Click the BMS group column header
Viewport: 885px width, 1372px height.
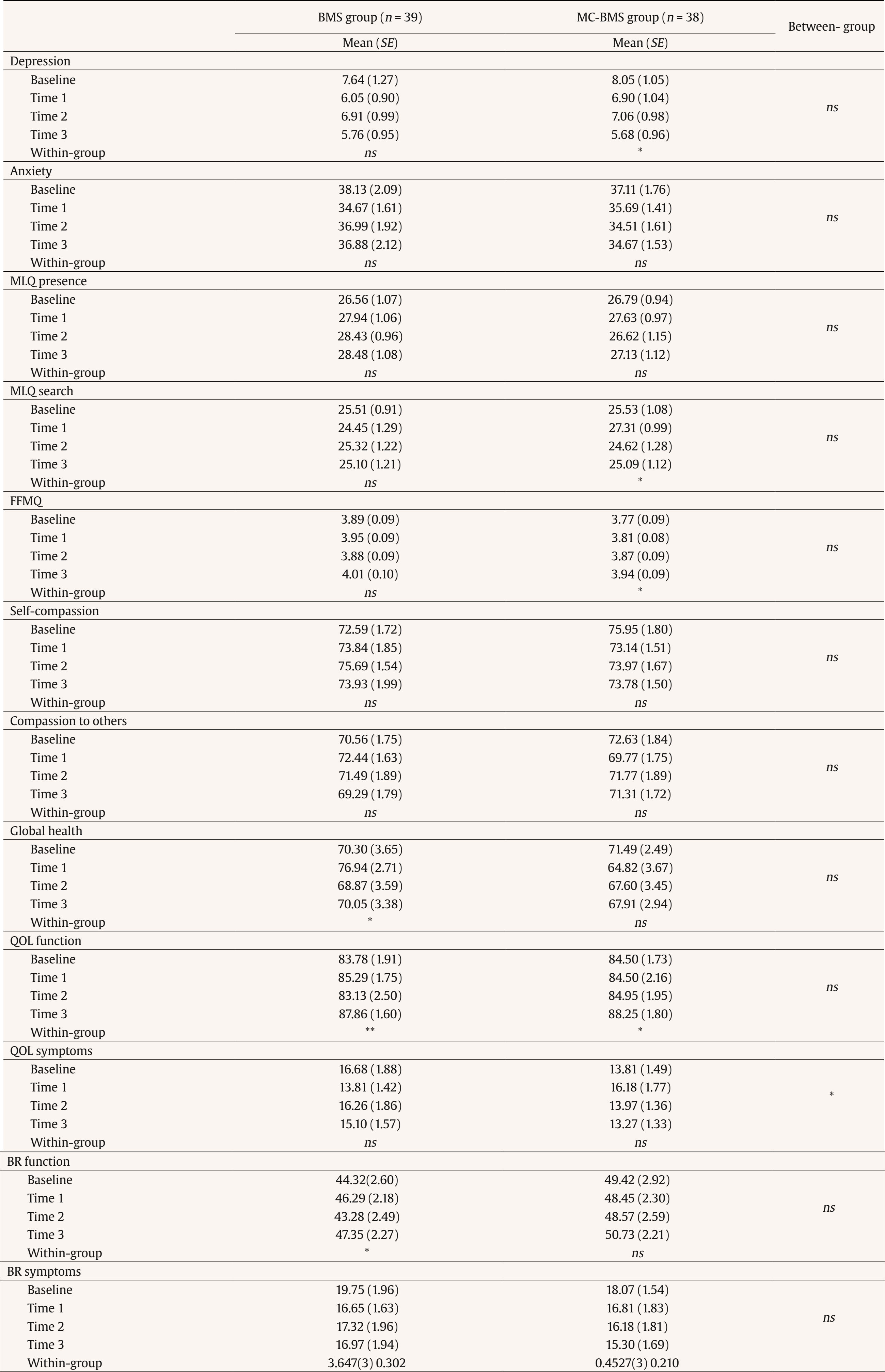click(370, 17)
